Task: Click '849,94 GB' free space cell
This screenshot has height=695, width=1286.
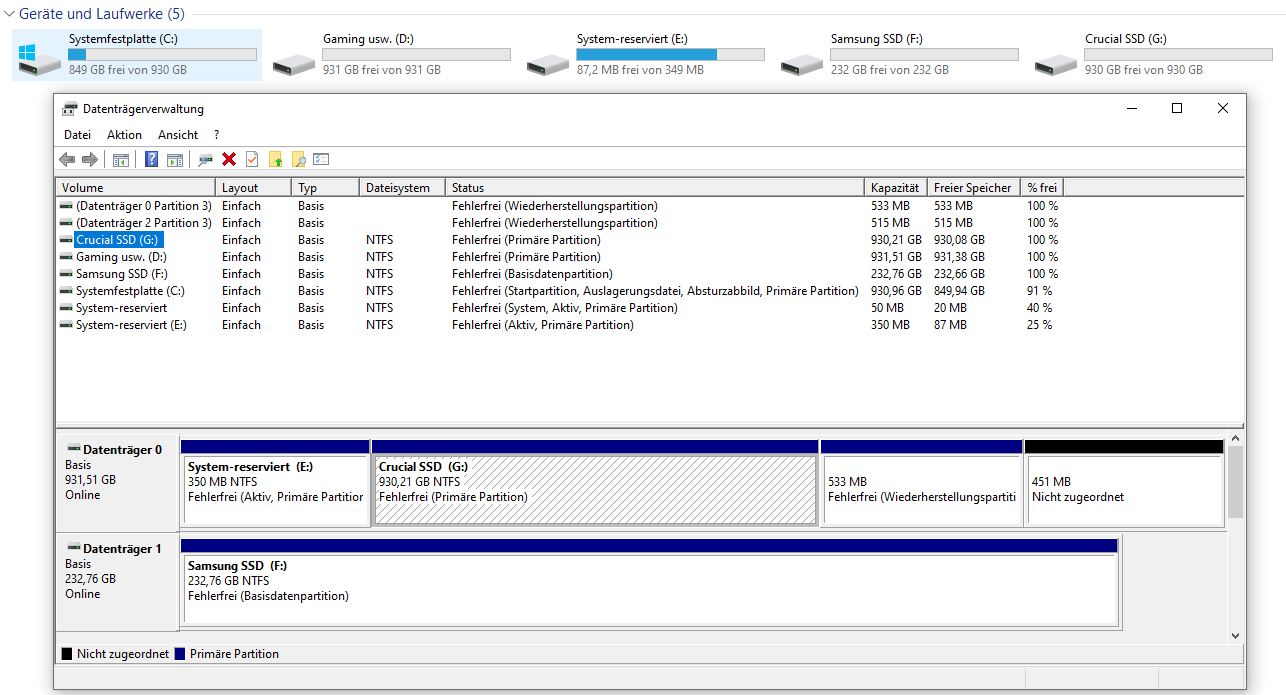Action: tap(959, 291)
